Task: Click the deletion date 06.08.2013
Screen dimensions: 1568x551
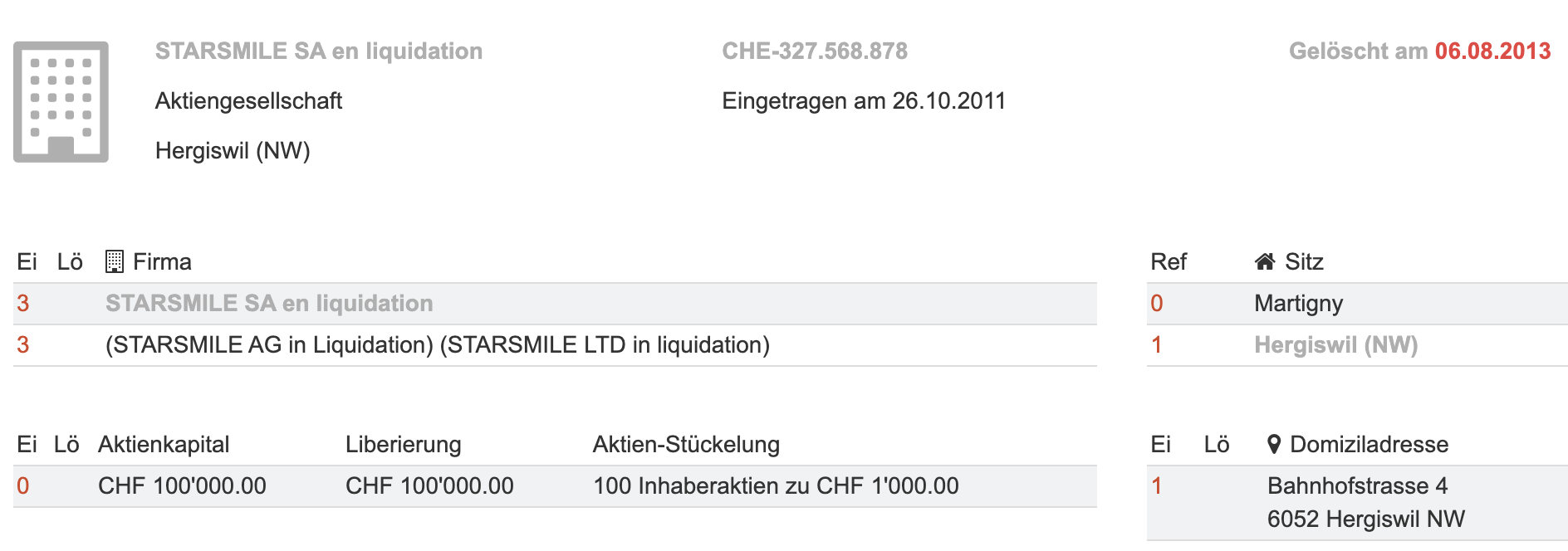Action: pyautogui.click(x=1492, y=51)
